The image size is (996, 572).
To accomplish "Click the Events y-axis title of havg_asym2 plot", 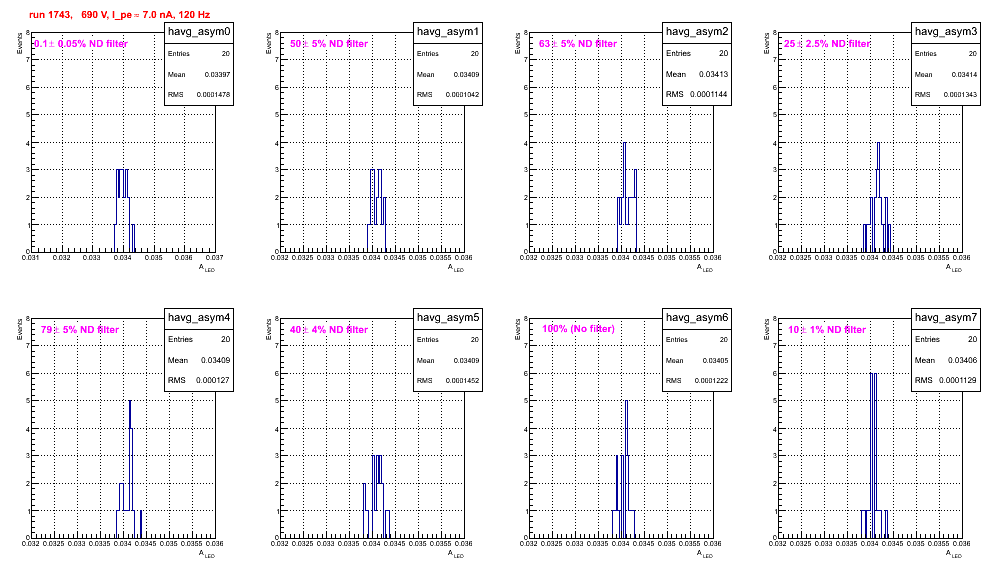I will 518,43.
